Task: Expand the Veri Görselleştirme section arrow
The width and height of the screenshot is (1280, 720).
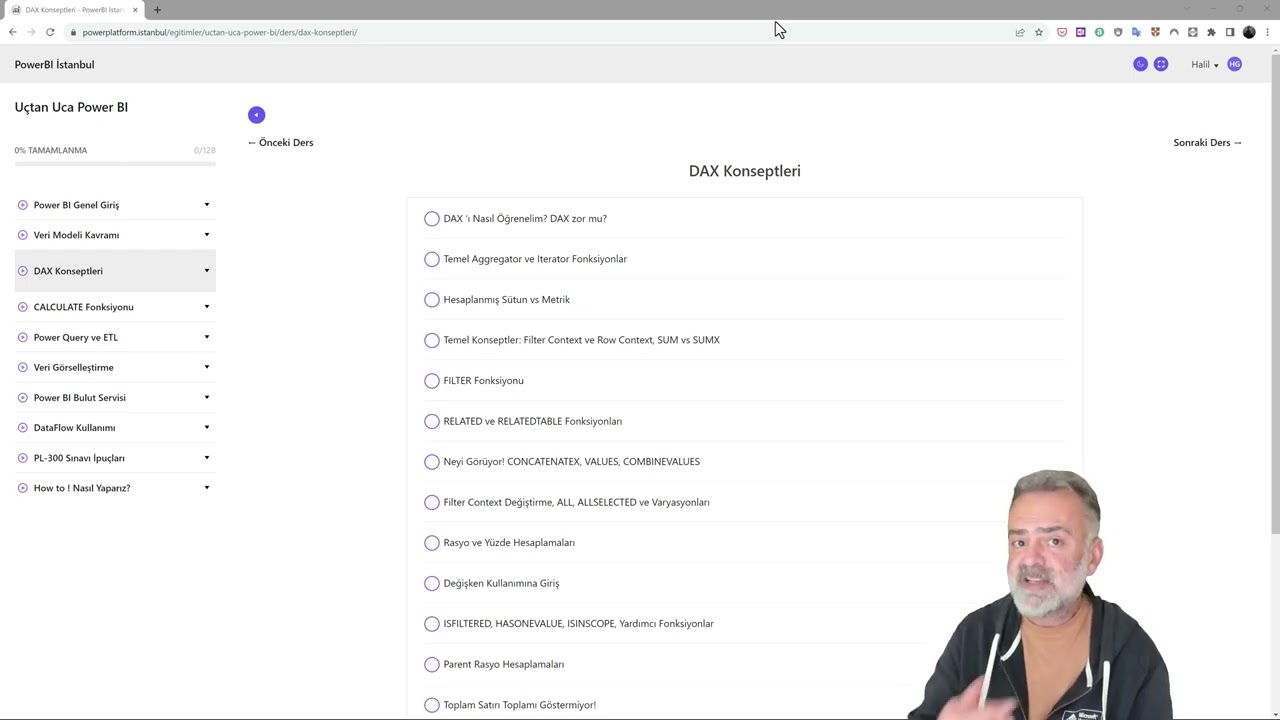Action: point(207,367)
